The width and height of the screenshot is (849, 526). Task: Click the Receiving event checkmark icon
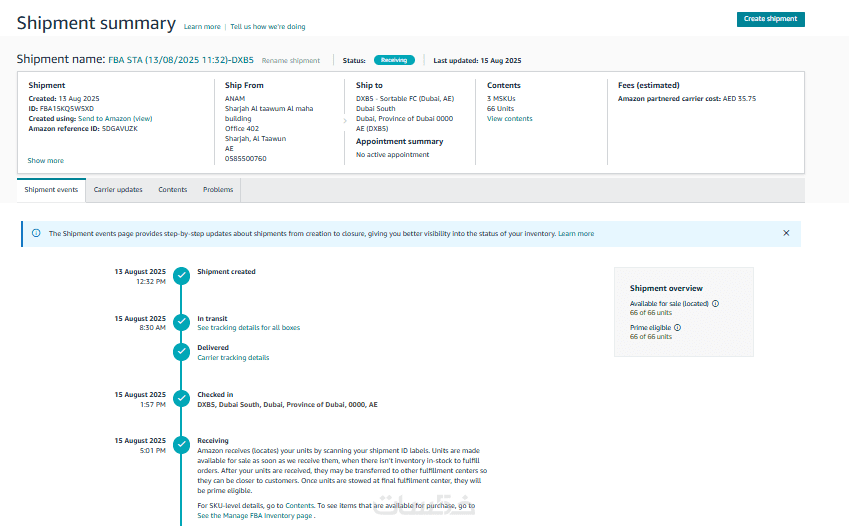click(181, 445)
